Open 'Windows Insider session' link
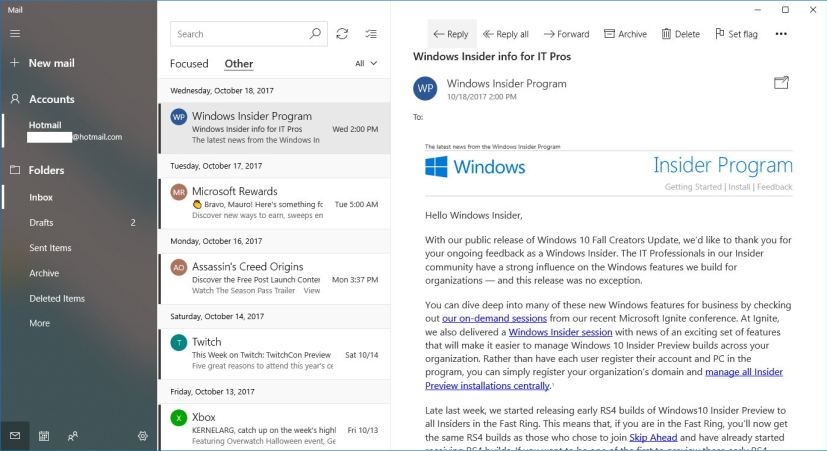The width and height of the screenshot is (827, 451). (x=560, y=332)
